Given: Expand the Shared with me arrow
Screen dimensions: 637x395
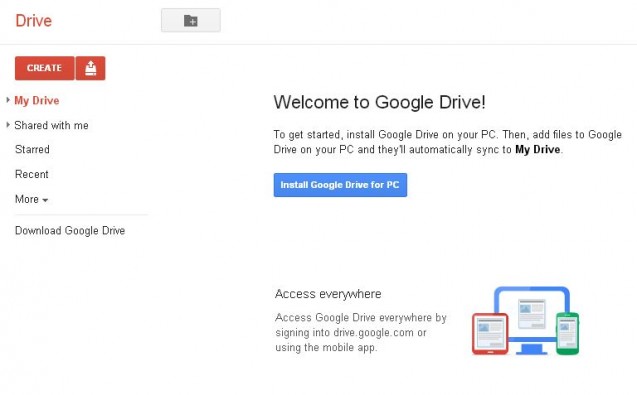Looking at the screenshot, I should click(x=8, y=125).
